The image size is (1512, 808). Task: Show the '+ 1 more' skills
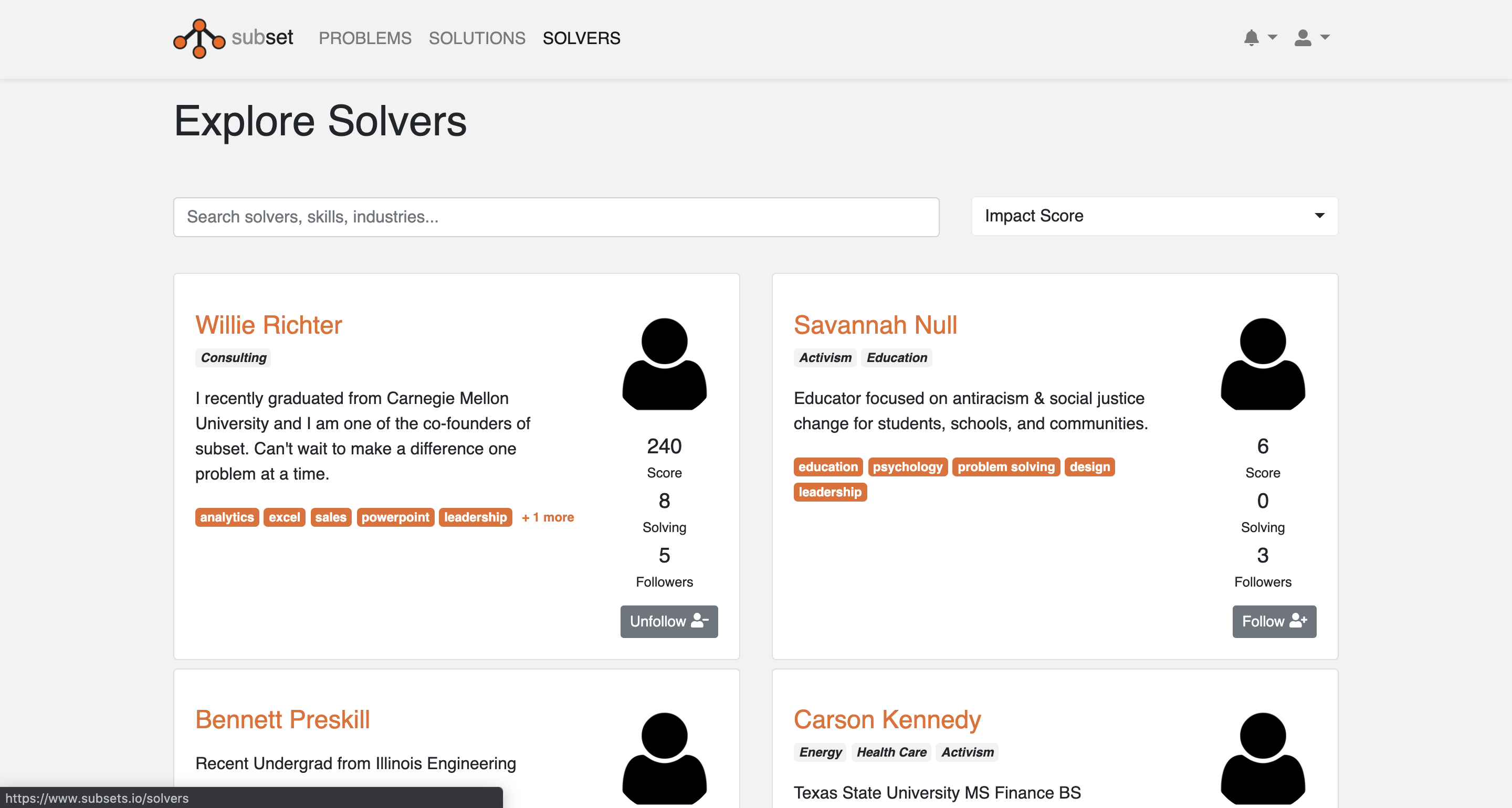[x=548, y=517]
